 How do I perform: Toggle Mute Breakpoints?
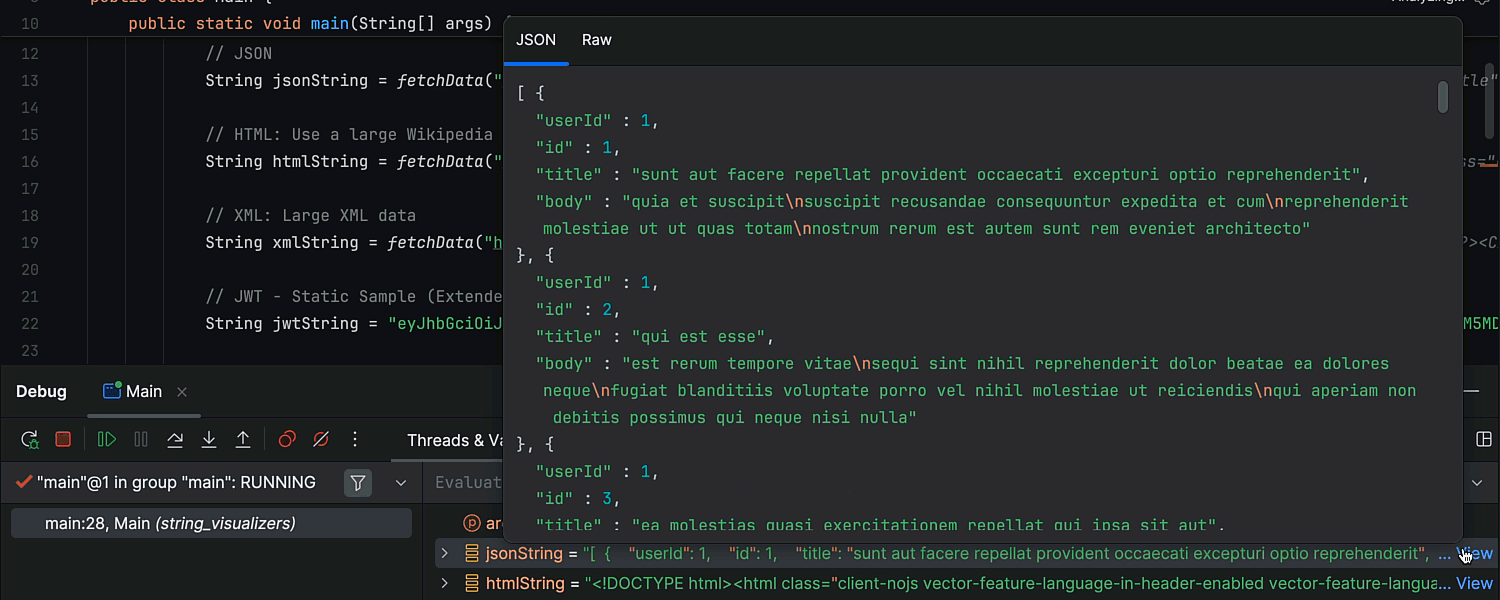(x=321, y=439)
